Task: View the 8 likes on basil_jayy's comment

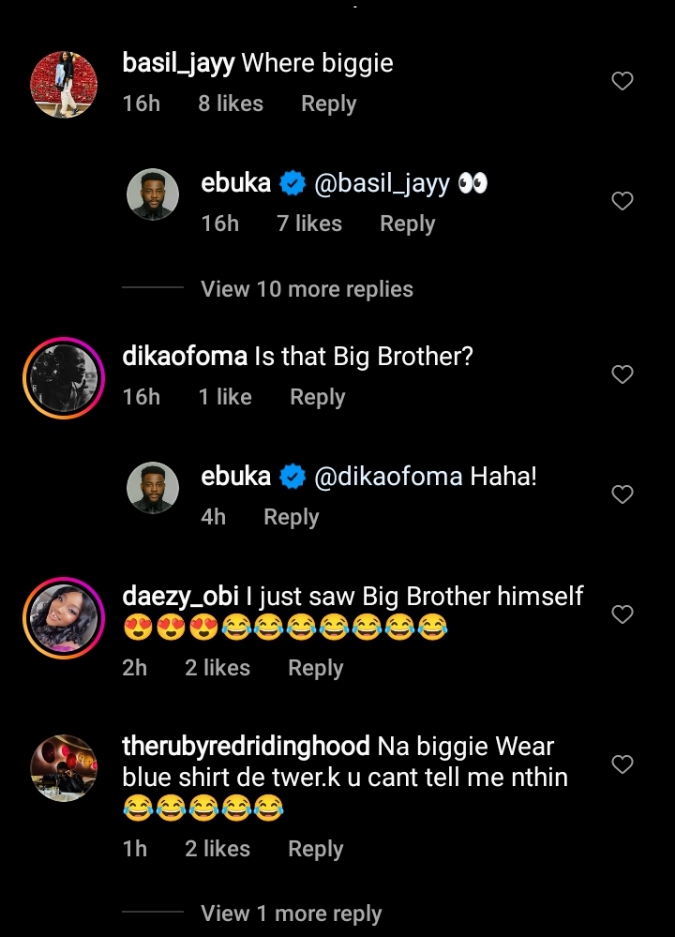Action: [x=230, y=104]
